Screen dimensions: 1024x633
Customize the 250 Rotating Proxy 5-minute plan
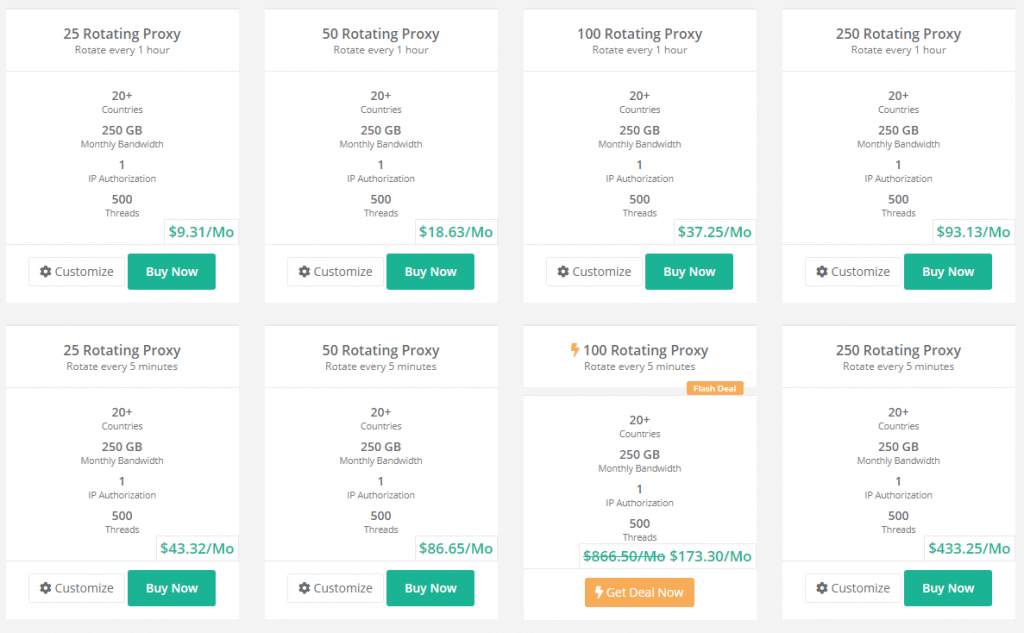(853, 588)
